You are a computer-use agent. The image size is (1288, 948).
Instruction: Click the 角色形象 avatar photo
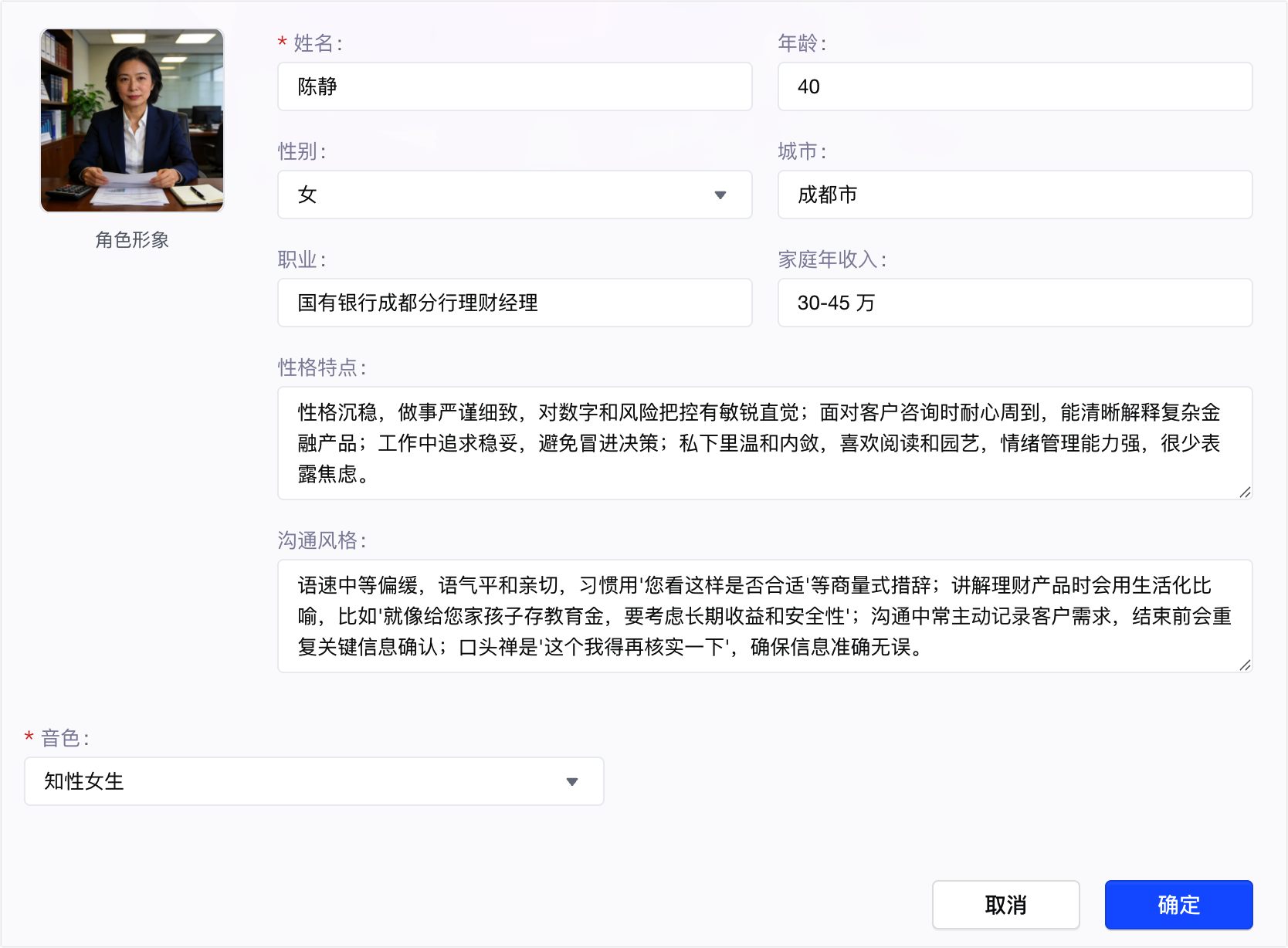click(132, 120)
